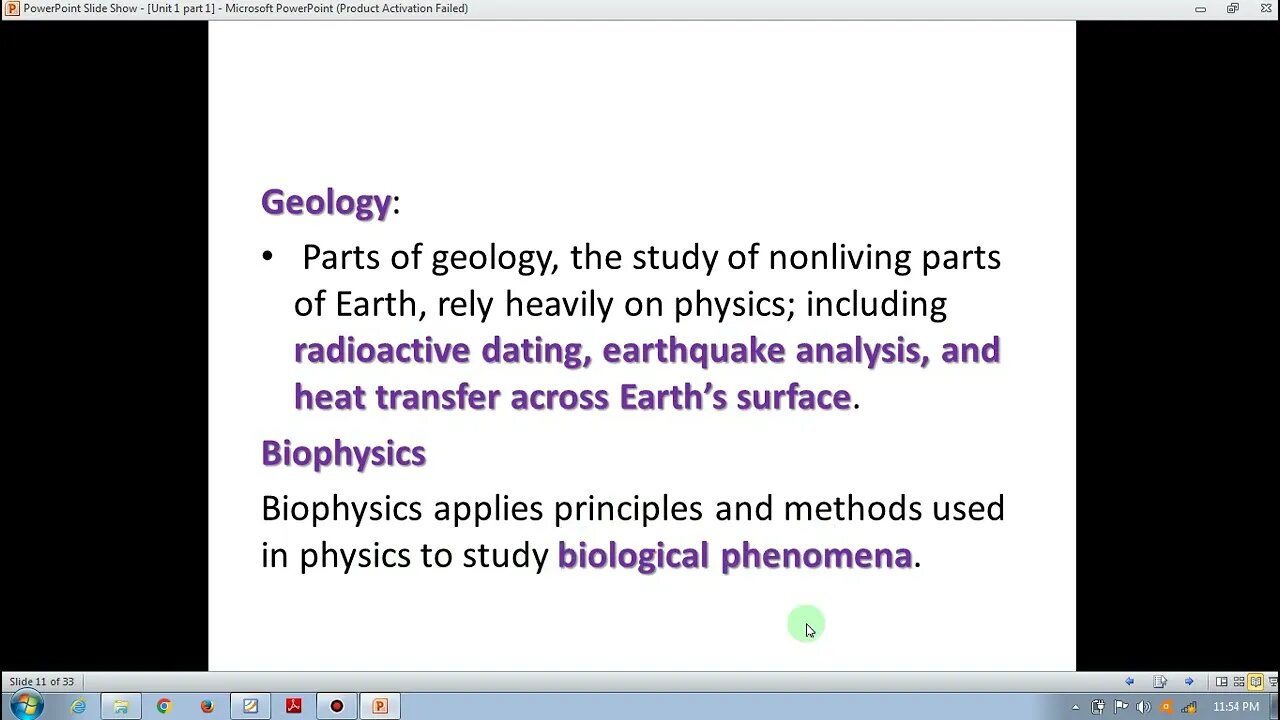The height and width of the screenshot is (720, 1280).
Task: Open the network signal tray icon
Action: point(1189,707)
